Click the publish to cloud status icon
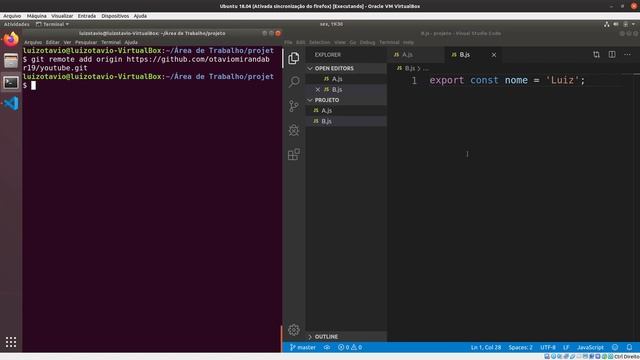This screenshot has height=360, width=640. tap(327, 347)
